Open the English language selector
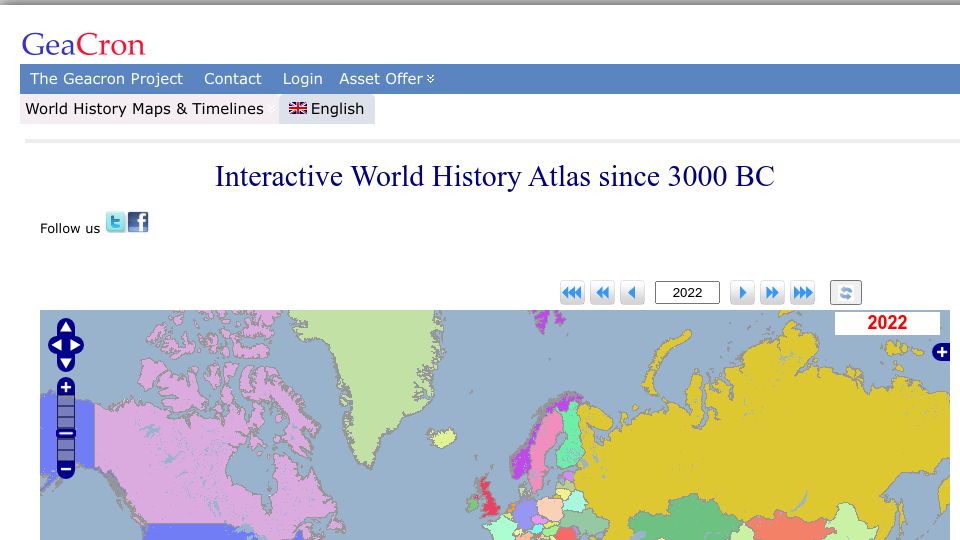The width and height of the screenshot is (960, 540). pyautogui.click(x=326, y=109)
